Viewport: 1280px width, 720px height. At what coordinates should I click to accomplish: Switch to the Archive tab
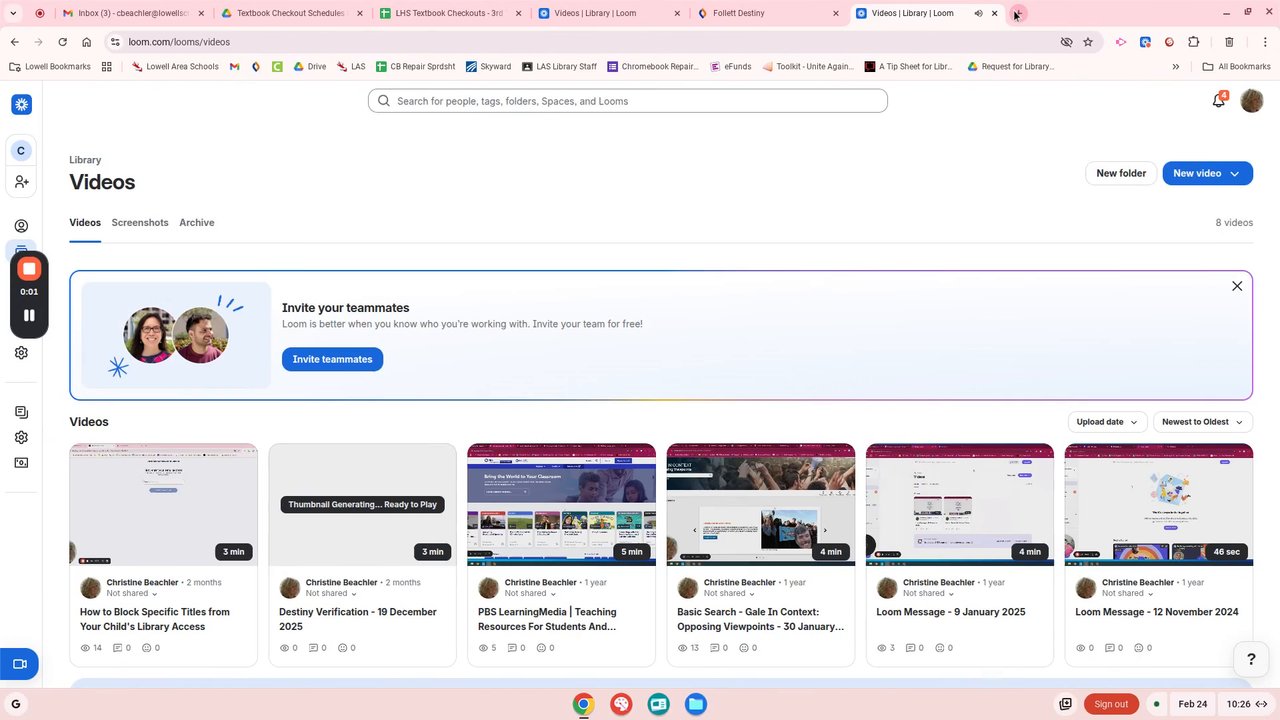197,223
